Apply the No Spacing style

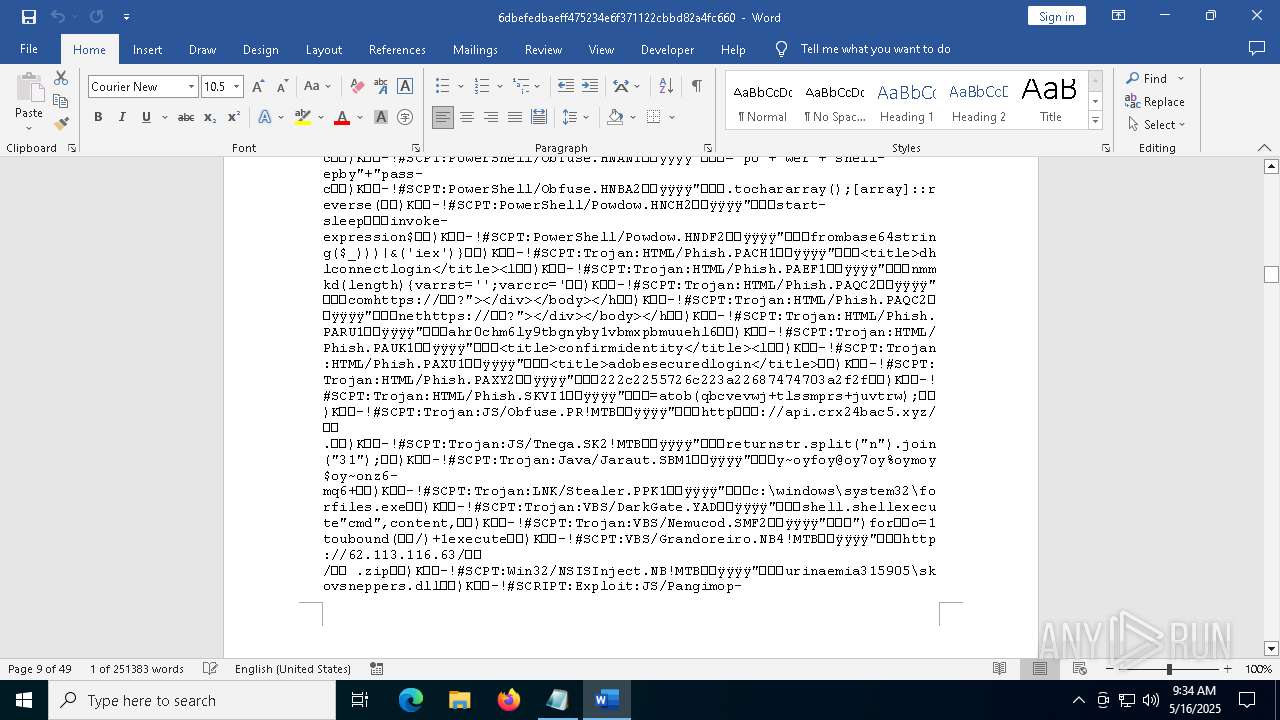pos(834,101)
